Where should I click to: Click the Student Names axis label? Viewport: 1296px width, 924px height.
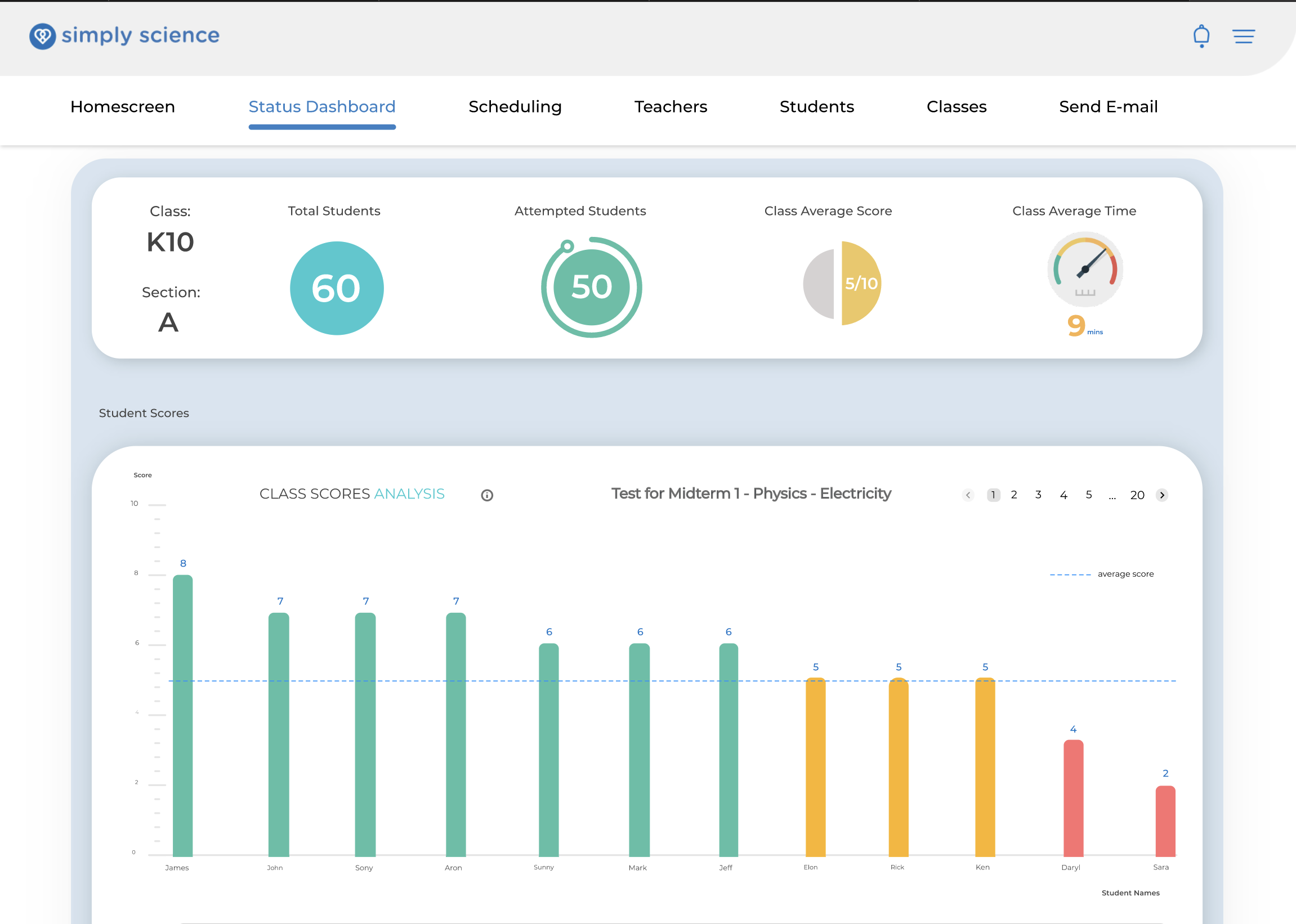point(1130,892)
